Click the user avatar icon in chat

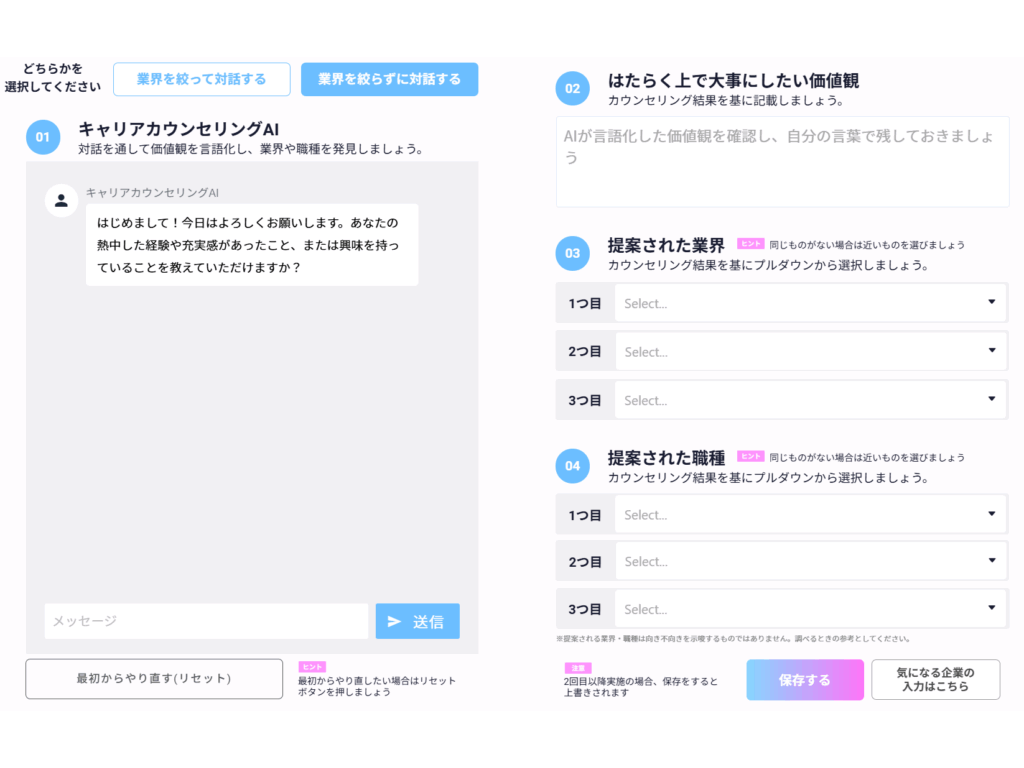pos(61,200)
